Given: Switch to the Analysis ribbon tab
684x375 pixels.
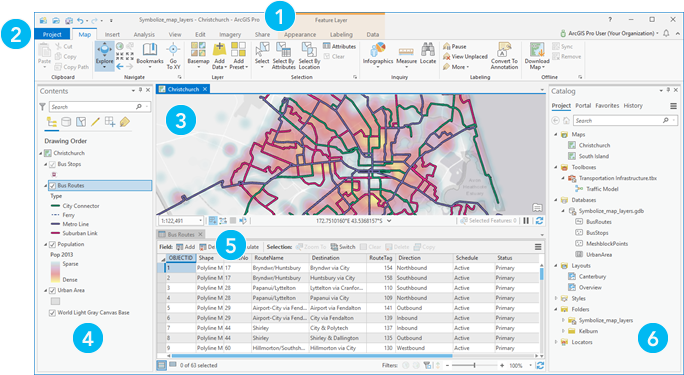Looking at the screenshot, I should pyautogui.click(x=144, y=34).
